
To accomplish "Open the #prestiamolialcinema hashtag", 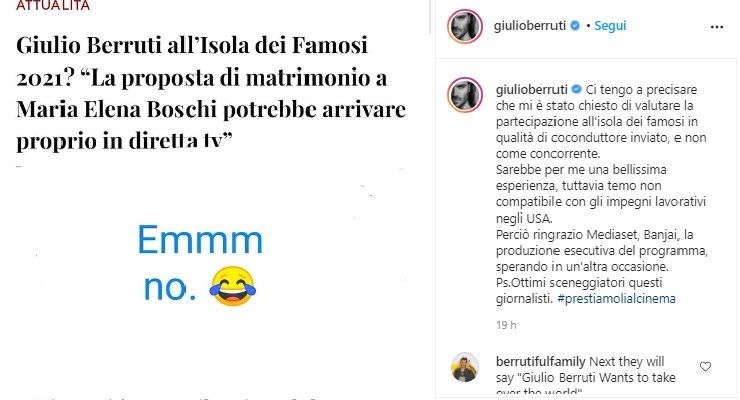I will click(616, 299).
